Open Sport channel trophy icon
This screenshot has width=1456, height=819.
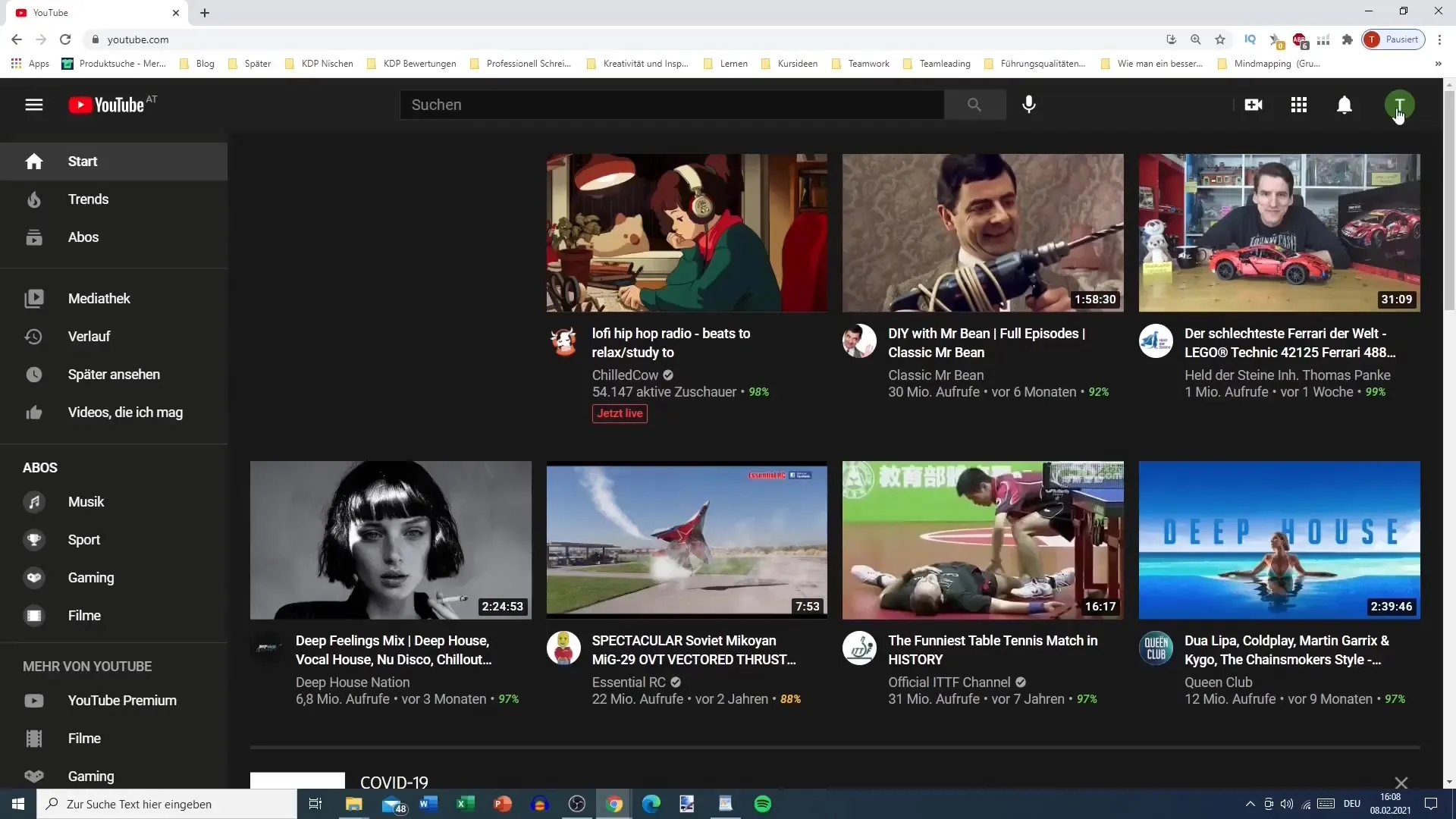tap(34, 540)
